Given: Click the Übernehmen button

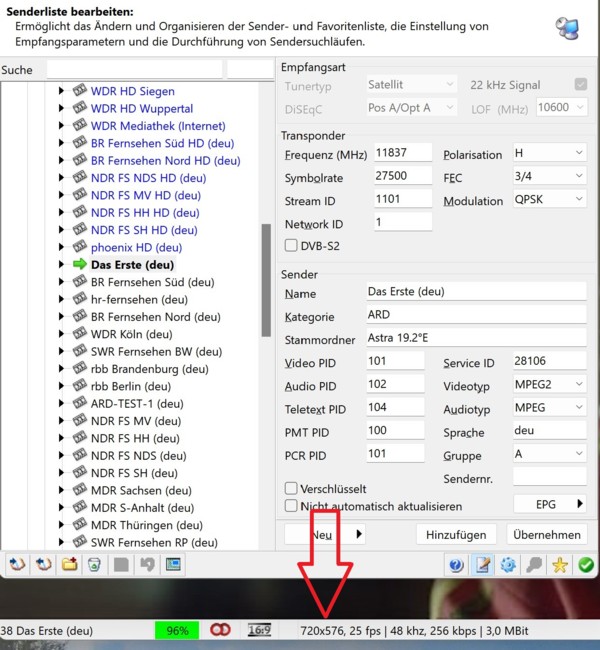Looking at the screenshot, I should 547,534.
